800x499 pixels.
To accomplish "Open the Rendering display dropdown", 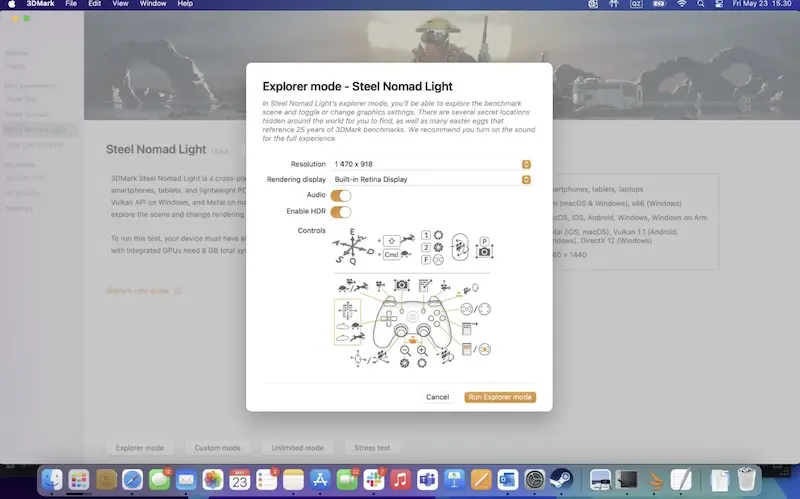I will [432, 179].
